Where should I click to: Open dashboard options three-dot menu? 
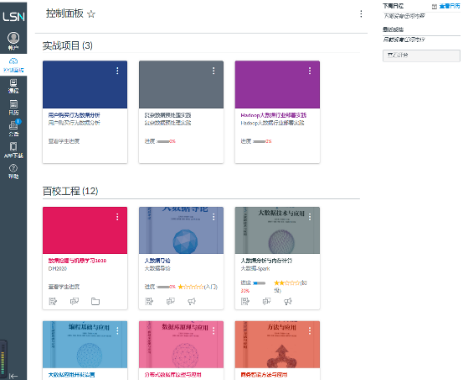point(361,14)
